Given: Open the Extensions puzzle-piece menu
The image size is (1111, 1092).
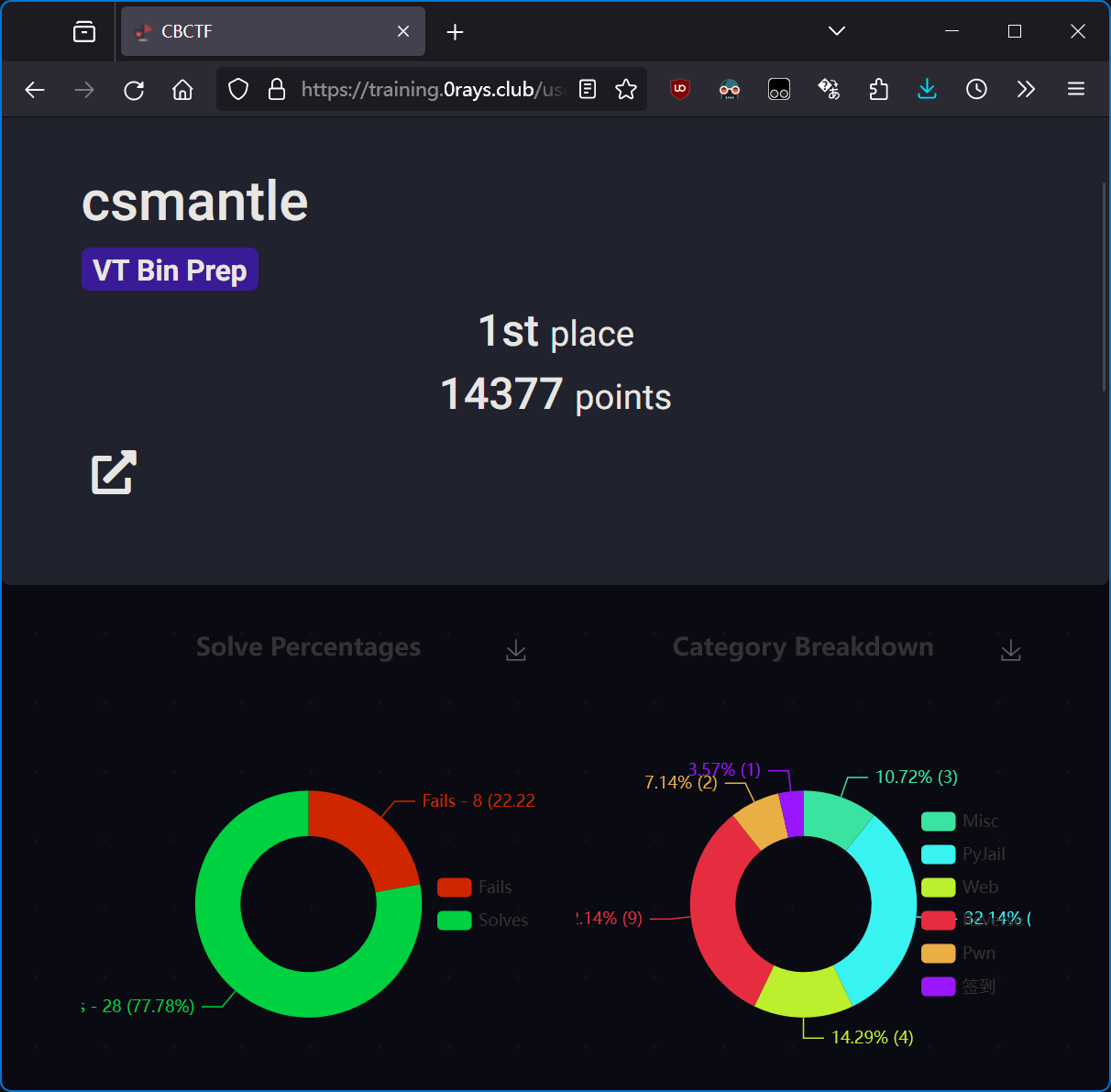Looking at the screenshot, I should [878, 89].
